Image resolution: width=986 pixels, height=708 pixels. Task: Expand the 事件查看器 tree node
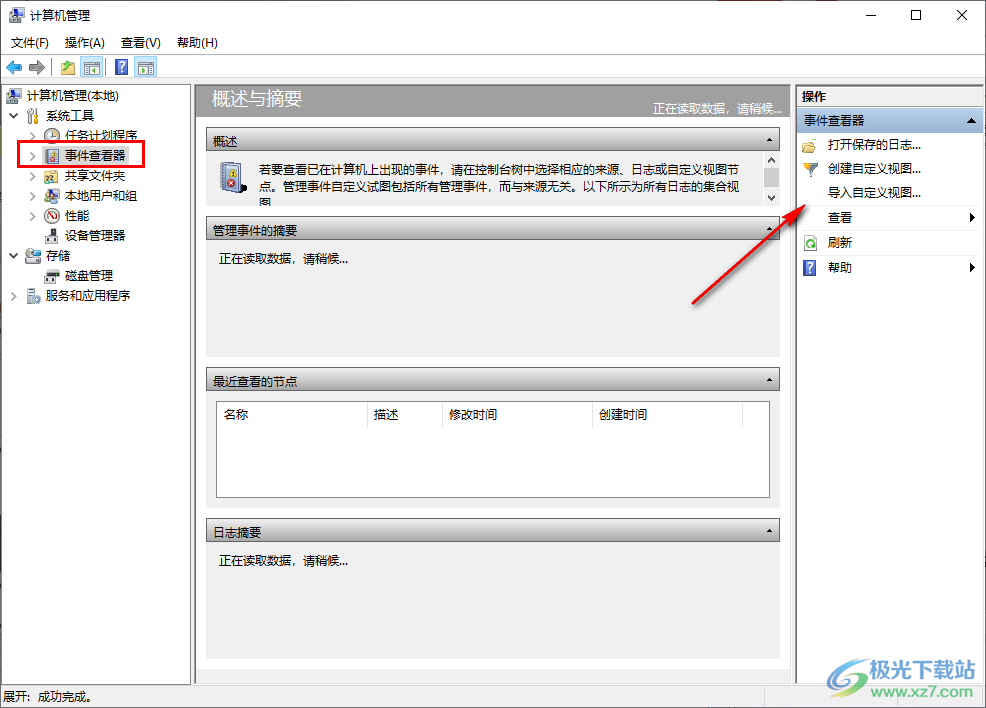(33, 156)
